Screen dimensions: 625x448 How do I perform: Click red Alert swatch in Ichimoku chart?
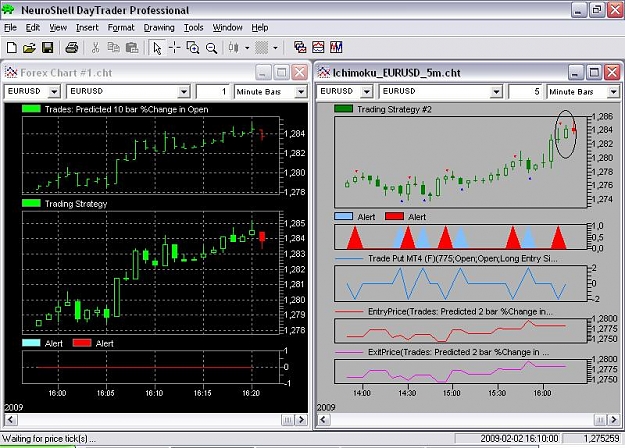click(395, 216)
